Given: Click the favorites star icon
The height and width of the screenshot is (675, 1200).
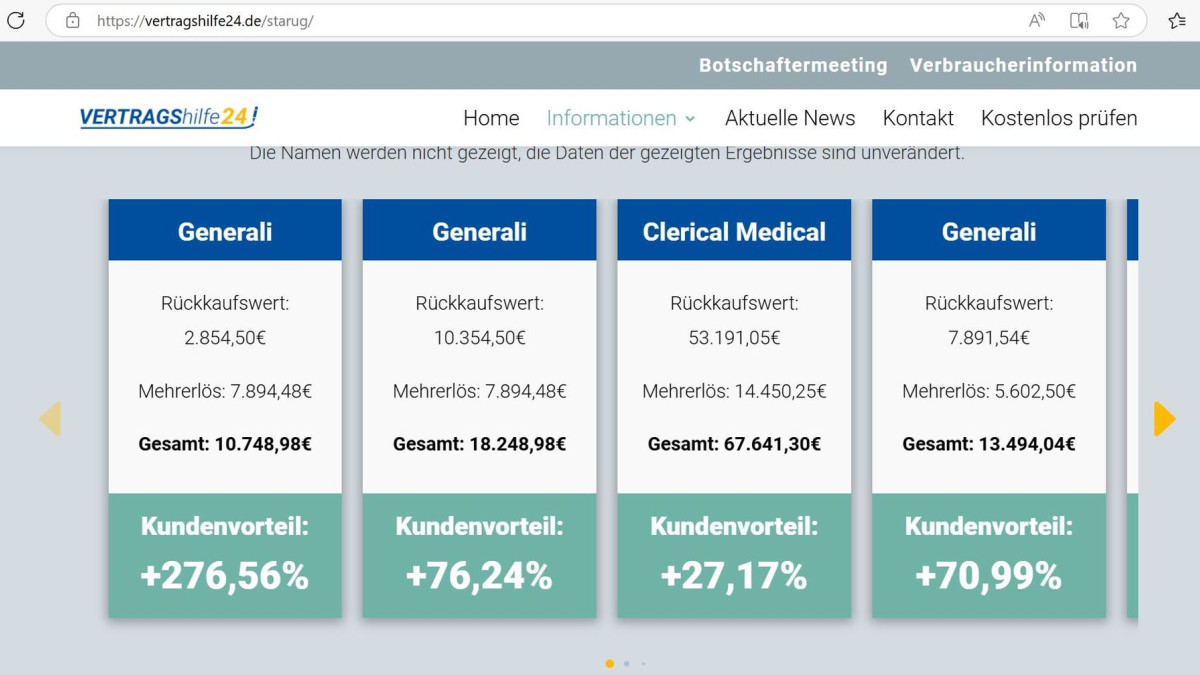Looking at the screenshot, I should click(x=1121, y=20).
